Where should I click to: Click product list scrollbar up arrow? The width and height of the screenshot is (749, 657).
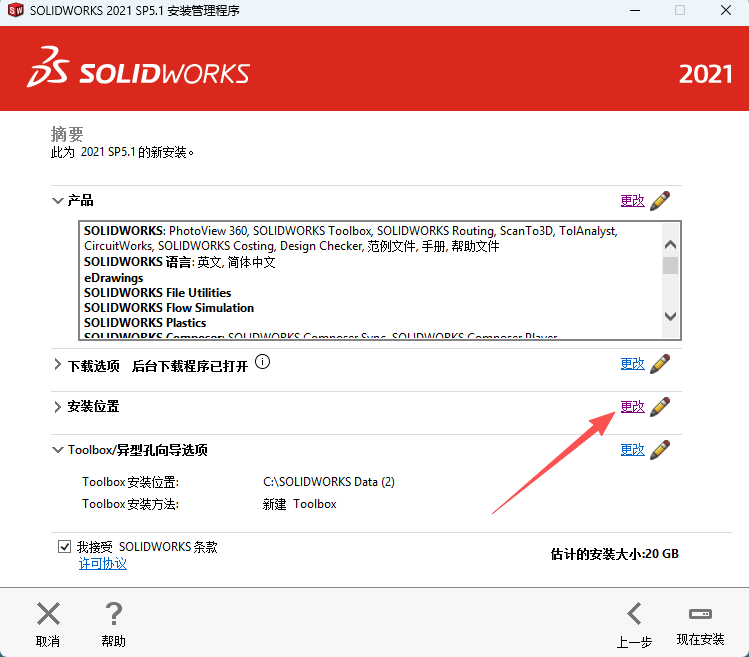point(670,245)
